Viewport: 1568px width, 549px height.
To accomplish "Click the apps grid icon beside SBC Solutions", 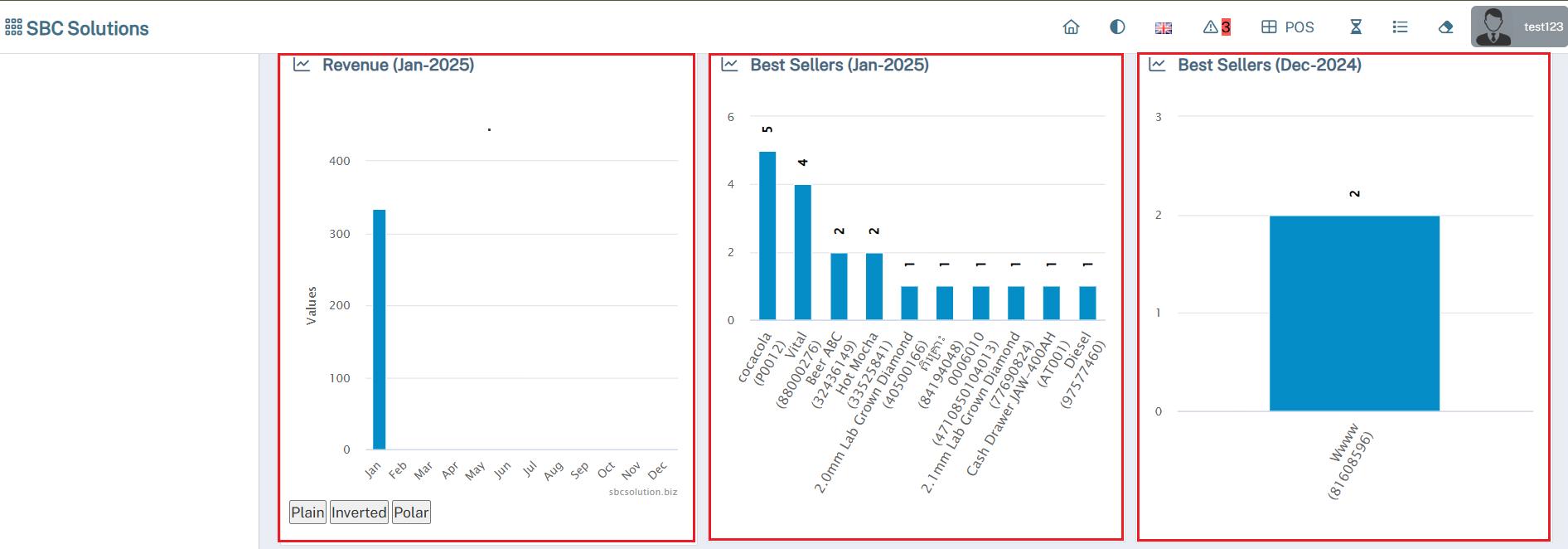I will pyautogui.click(x=13, y=28).
